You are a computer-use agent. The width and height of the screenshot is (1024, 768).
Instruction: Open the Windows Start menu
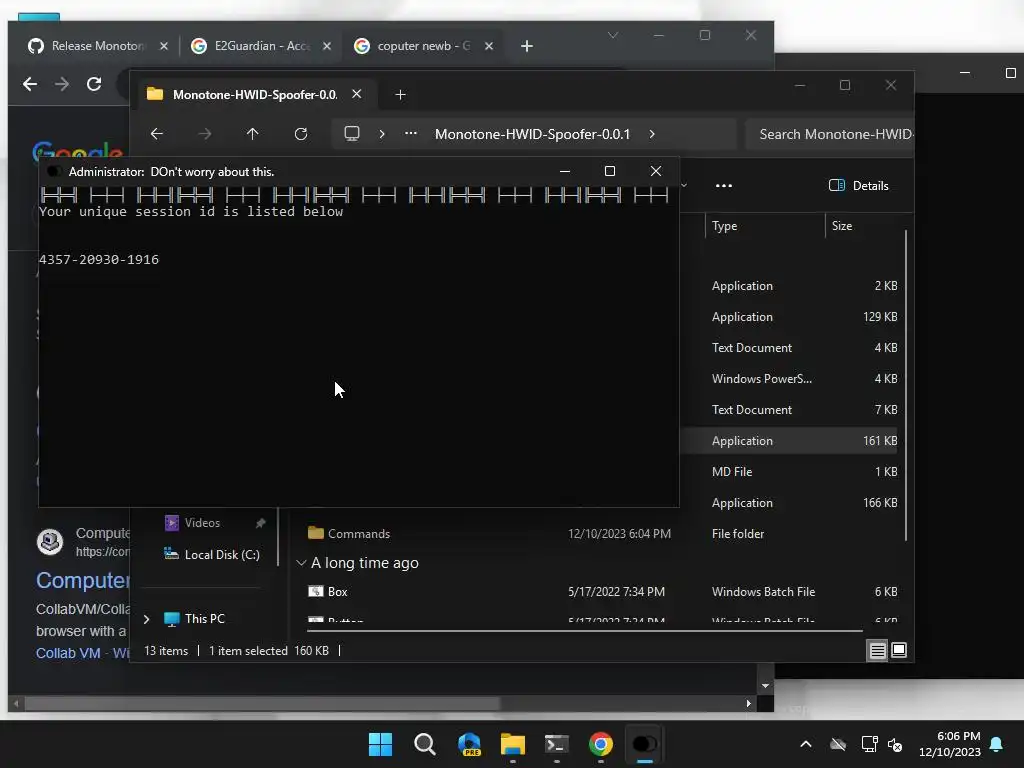pos(380,744)
